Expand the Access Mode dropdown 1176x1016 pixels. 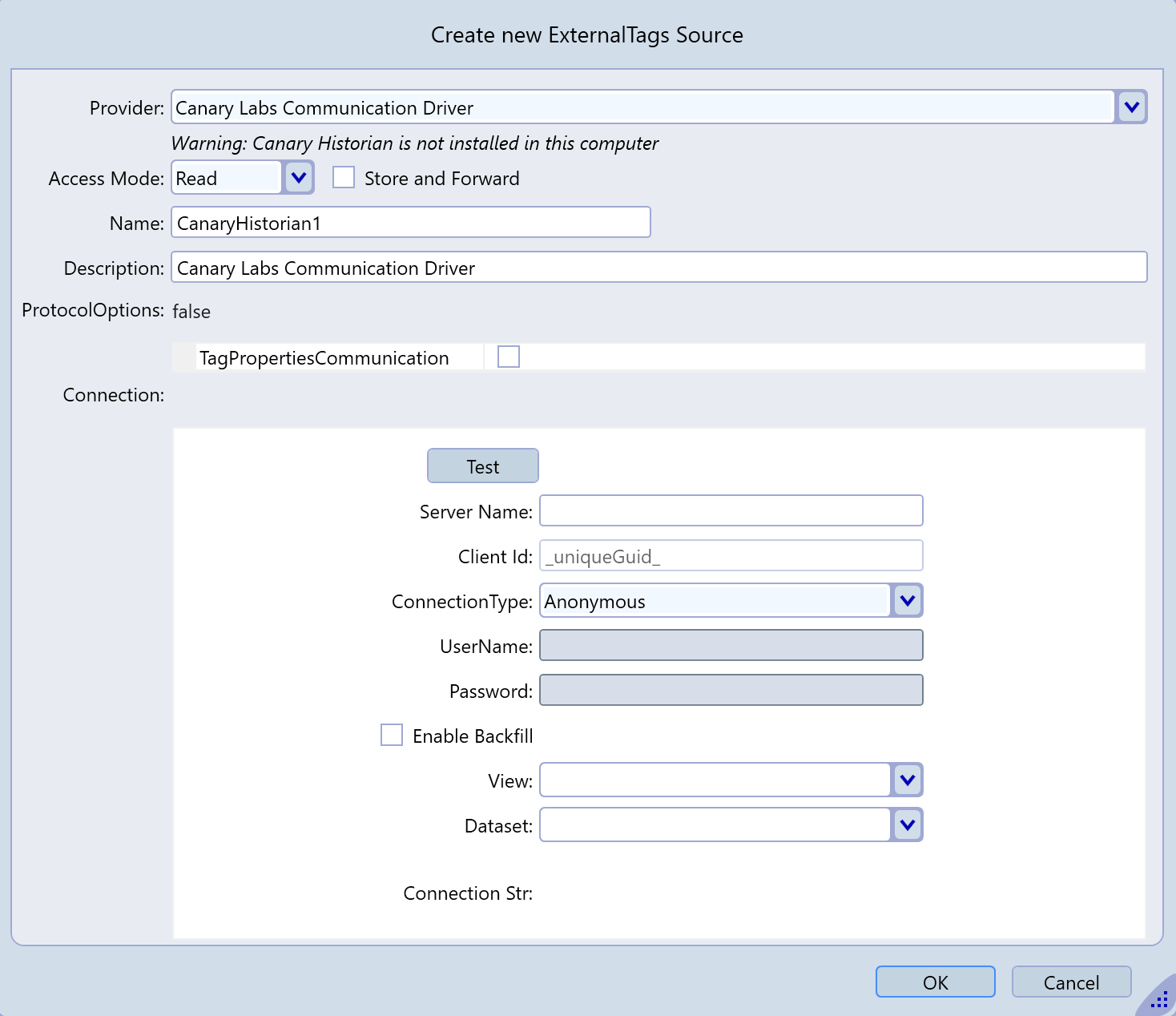click(x=298, y=178)
